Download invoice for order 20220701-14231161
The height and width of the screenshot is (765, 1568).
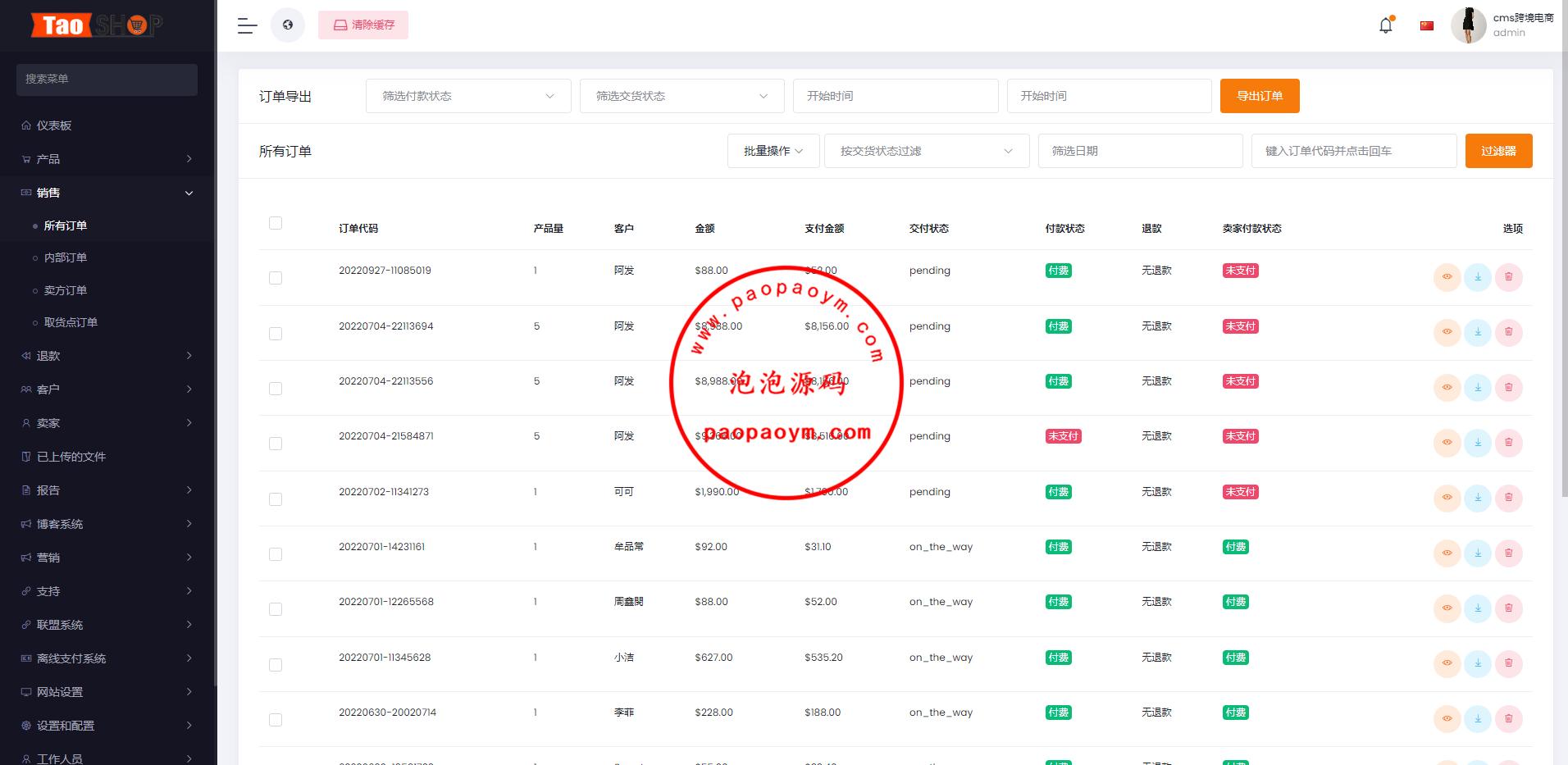(x=1477, y=553)
